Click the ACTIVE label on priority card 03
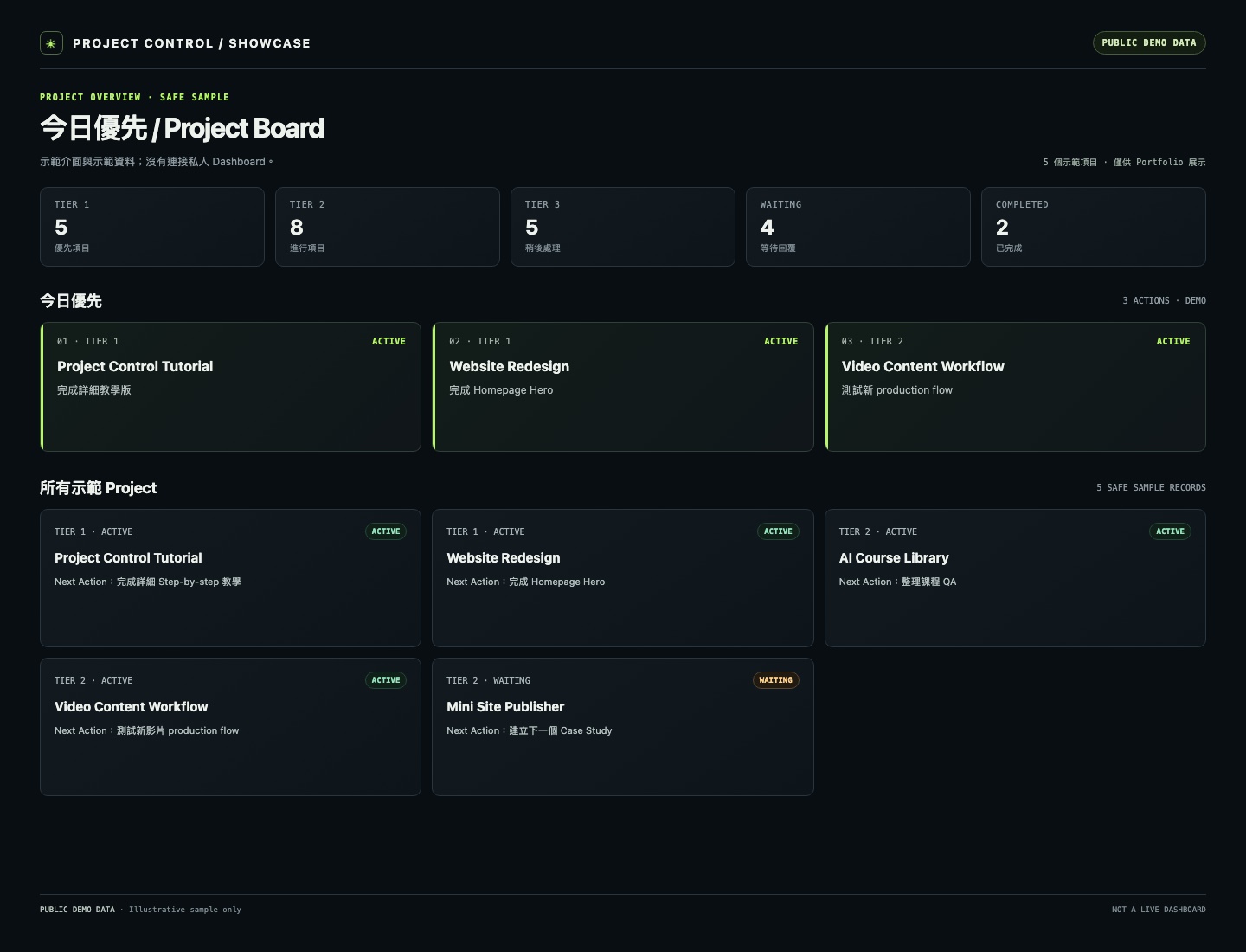 pos(1173,341)
